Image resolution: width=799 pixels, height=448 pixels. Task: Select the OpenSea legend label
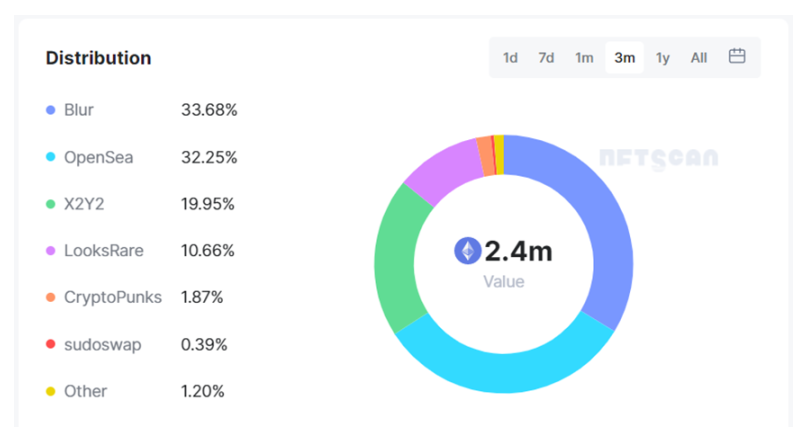[98, 157]
